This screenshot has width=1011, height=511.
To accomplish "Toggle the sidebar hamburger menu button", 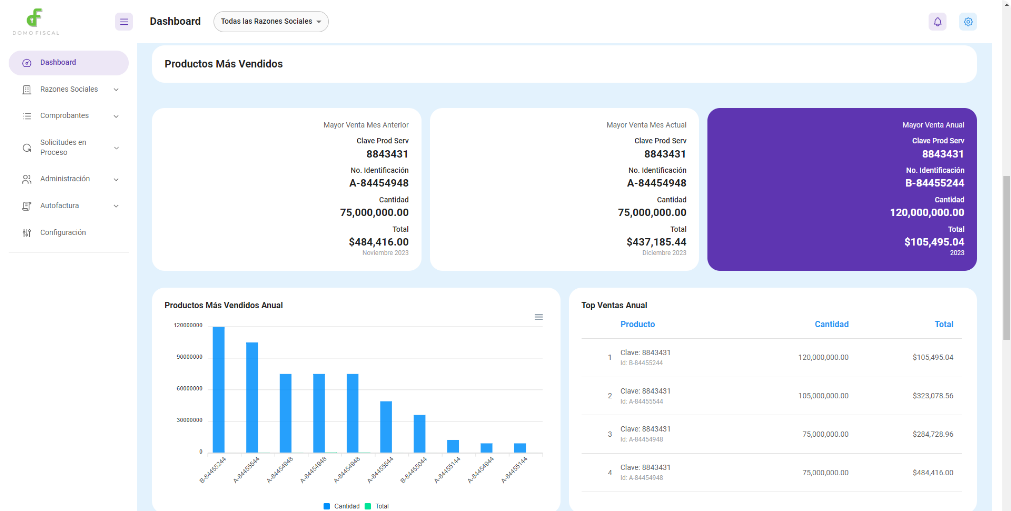I will coord(124,22).
